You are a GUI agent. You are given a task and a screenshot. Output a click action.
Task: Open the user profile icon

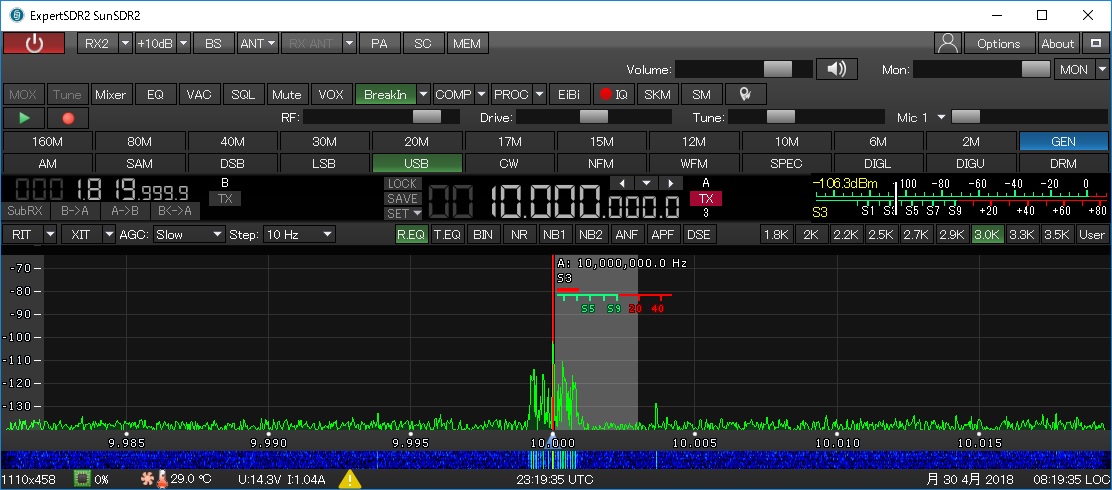pyautogui.click(x=947, y=43)
